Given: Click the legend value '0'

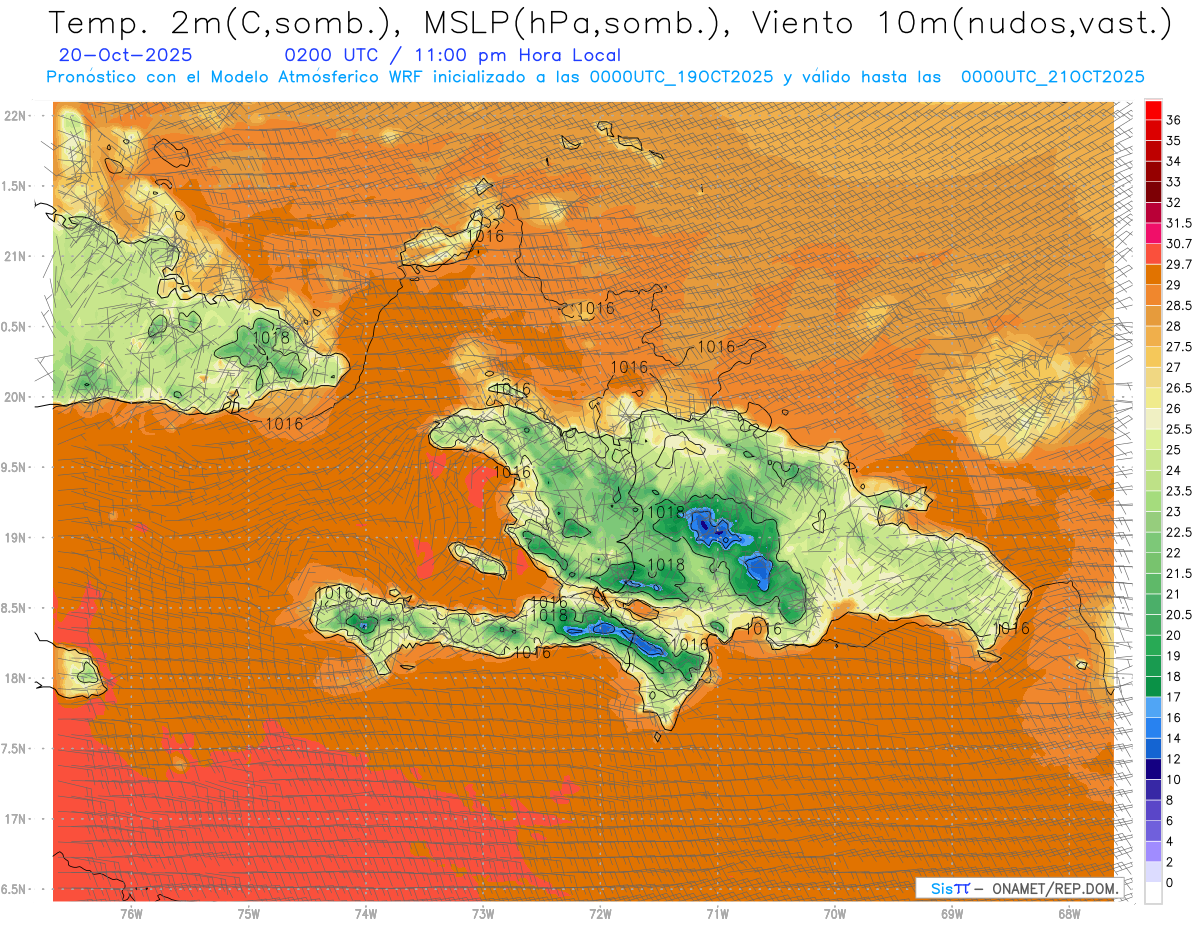Looking at the screenshot, I should tap(1170, 884).
